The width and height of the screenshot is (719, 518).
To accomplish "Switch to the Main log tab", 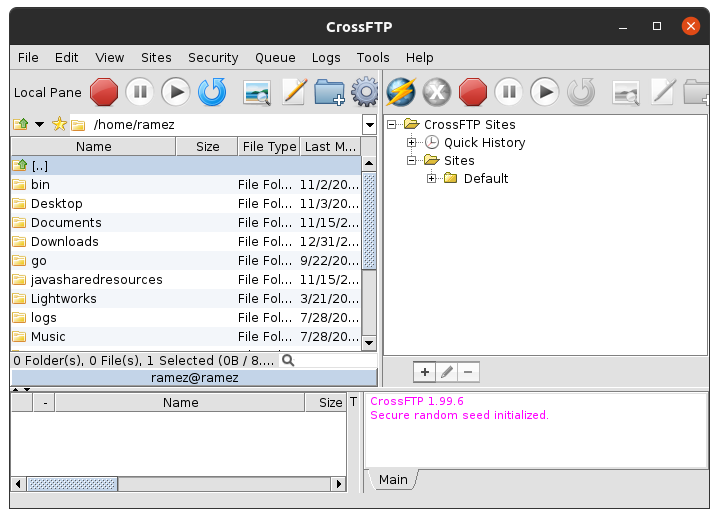I will 393,480.
